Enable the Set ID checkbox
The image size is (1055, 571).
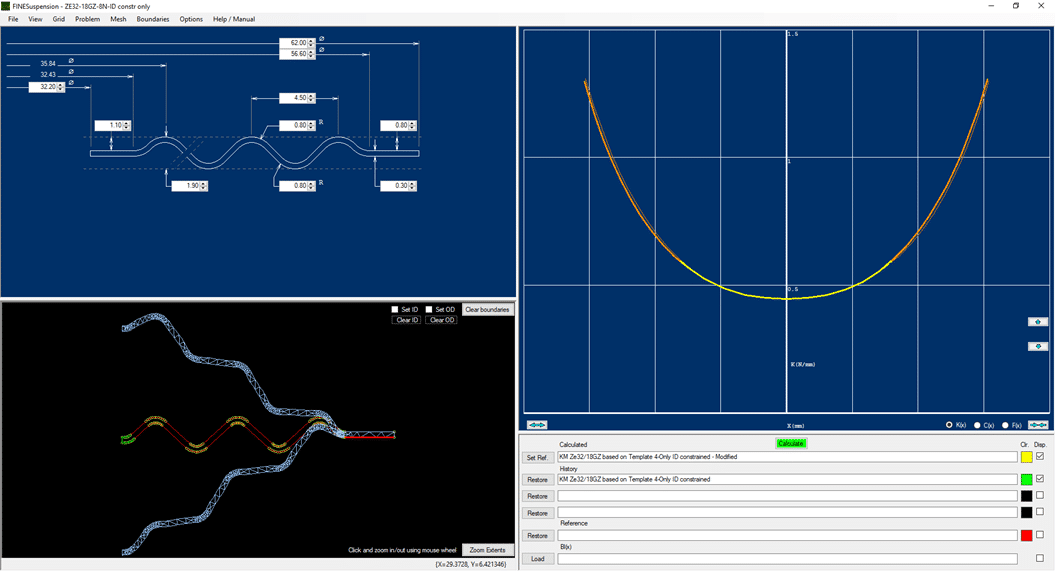coord(395,310)
